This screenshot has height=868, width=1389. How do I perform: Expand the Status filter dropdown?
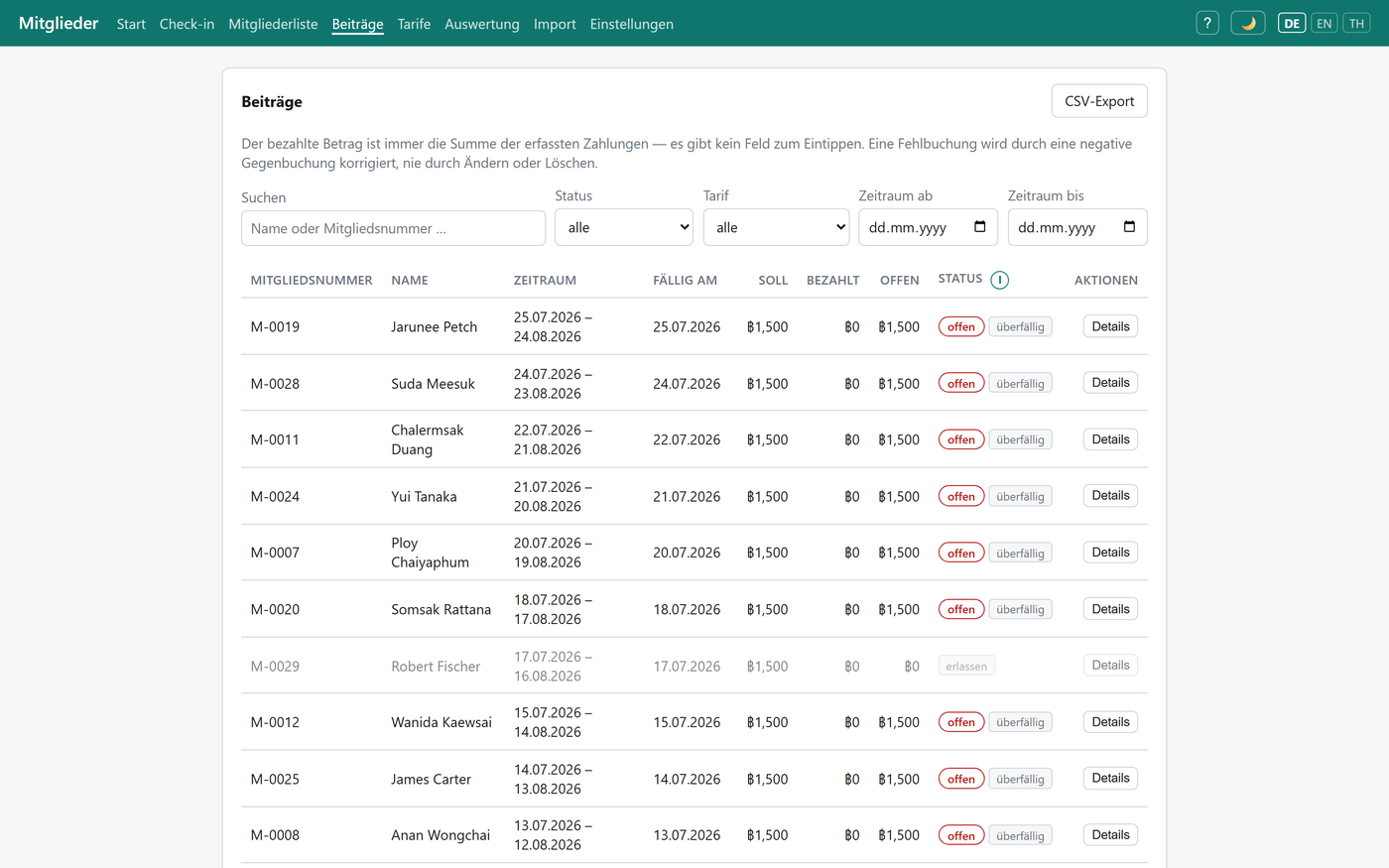623,227
